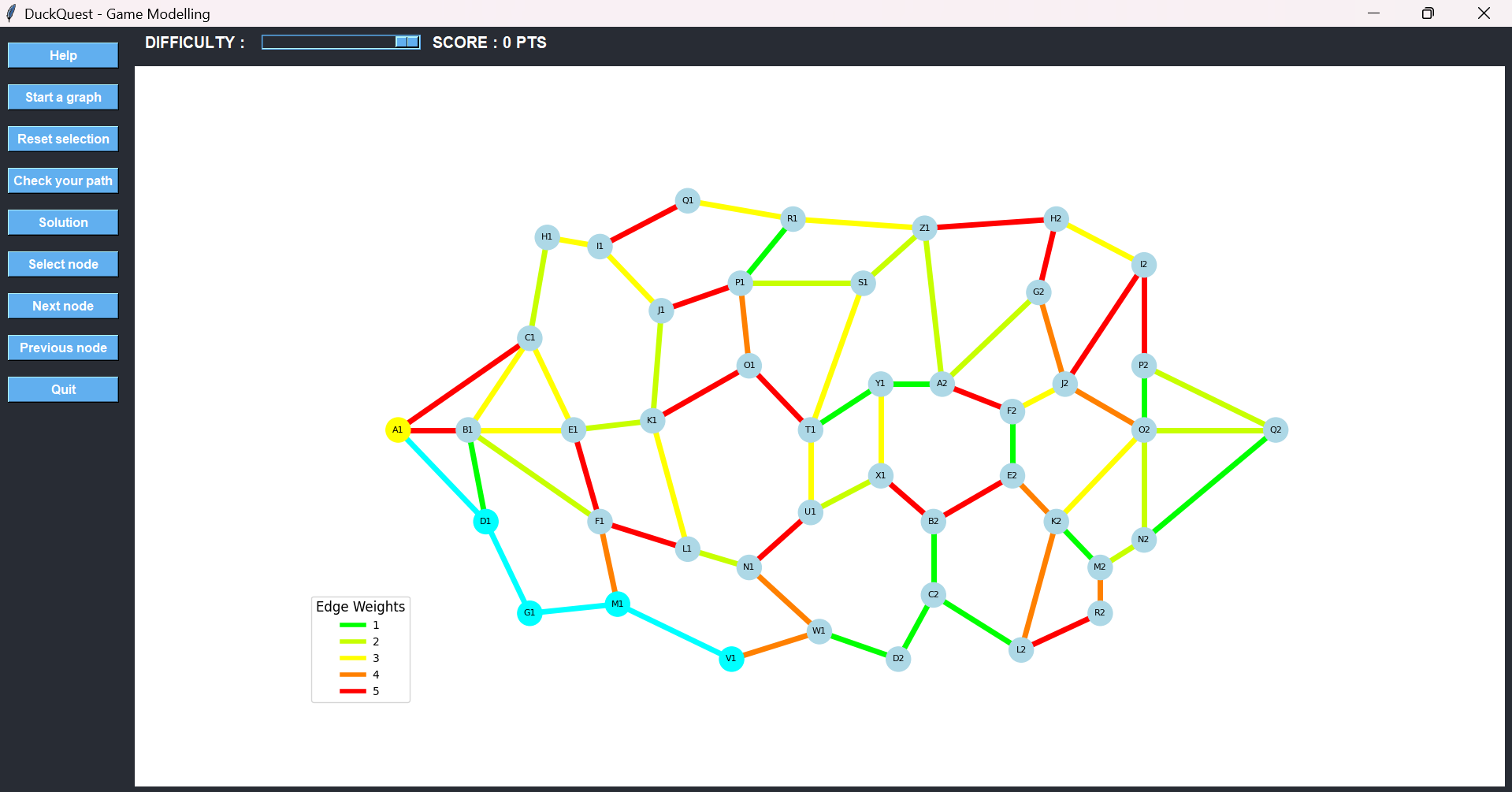Screen dimensions: 1512x792
Task: Select graph node K2
Action: [1056, 521]
